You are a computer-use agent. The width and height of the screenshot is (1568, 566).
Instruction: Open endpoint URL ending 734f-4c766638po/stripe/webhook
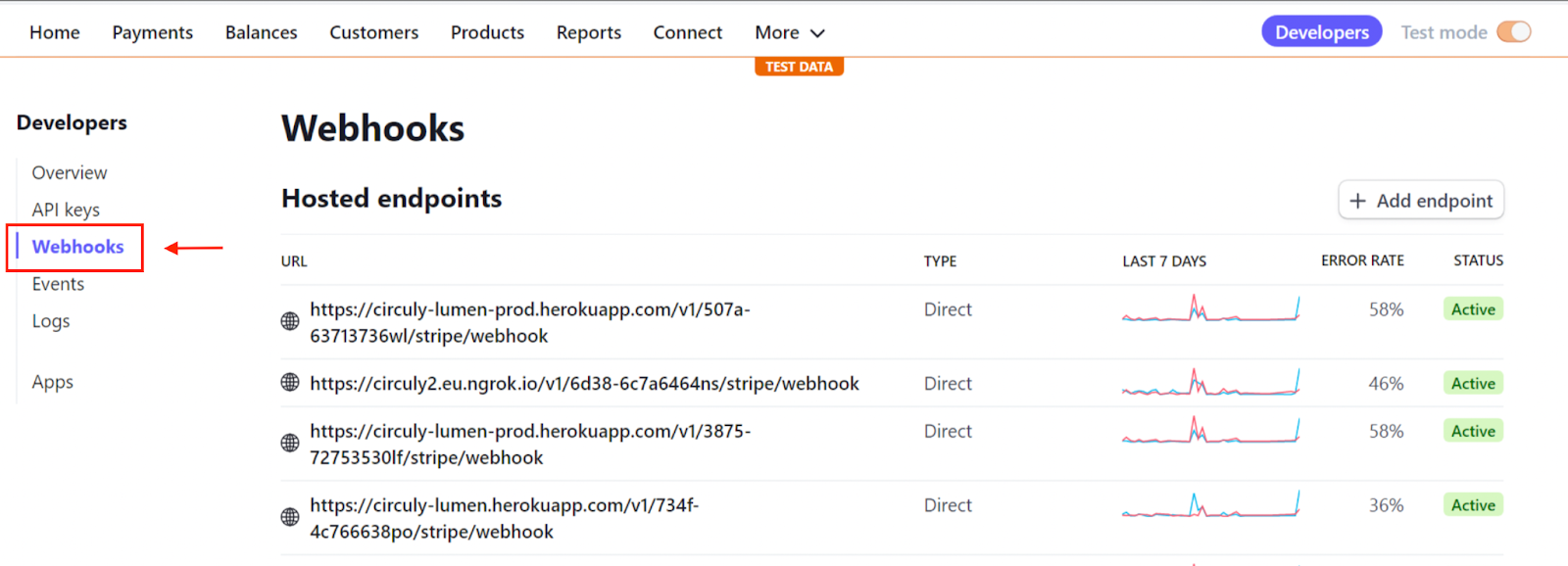pyautogui.click(x=505, y=518)
